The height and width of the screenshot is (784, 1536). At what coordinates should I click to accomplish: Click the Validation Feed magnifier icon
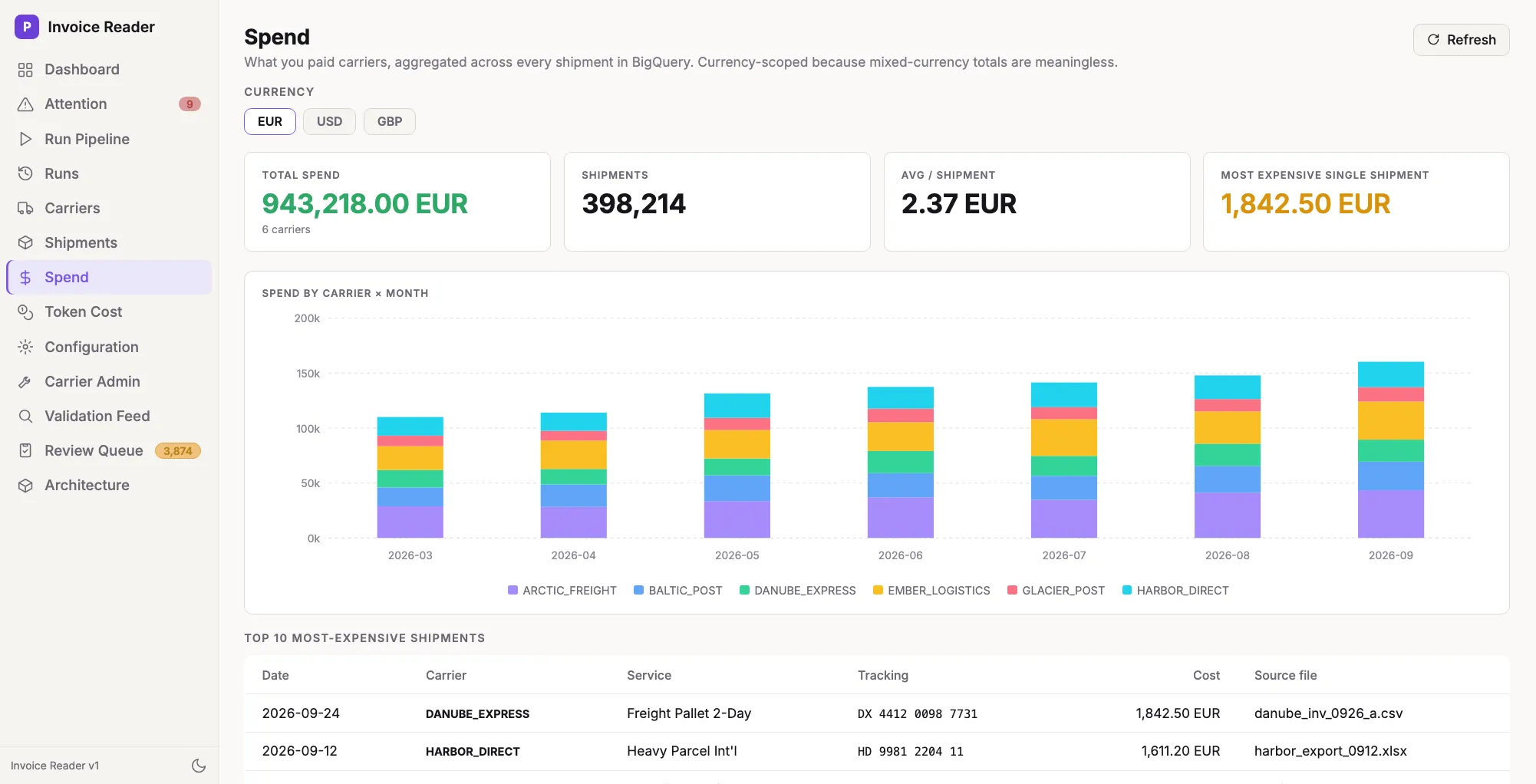coord(25,416)
